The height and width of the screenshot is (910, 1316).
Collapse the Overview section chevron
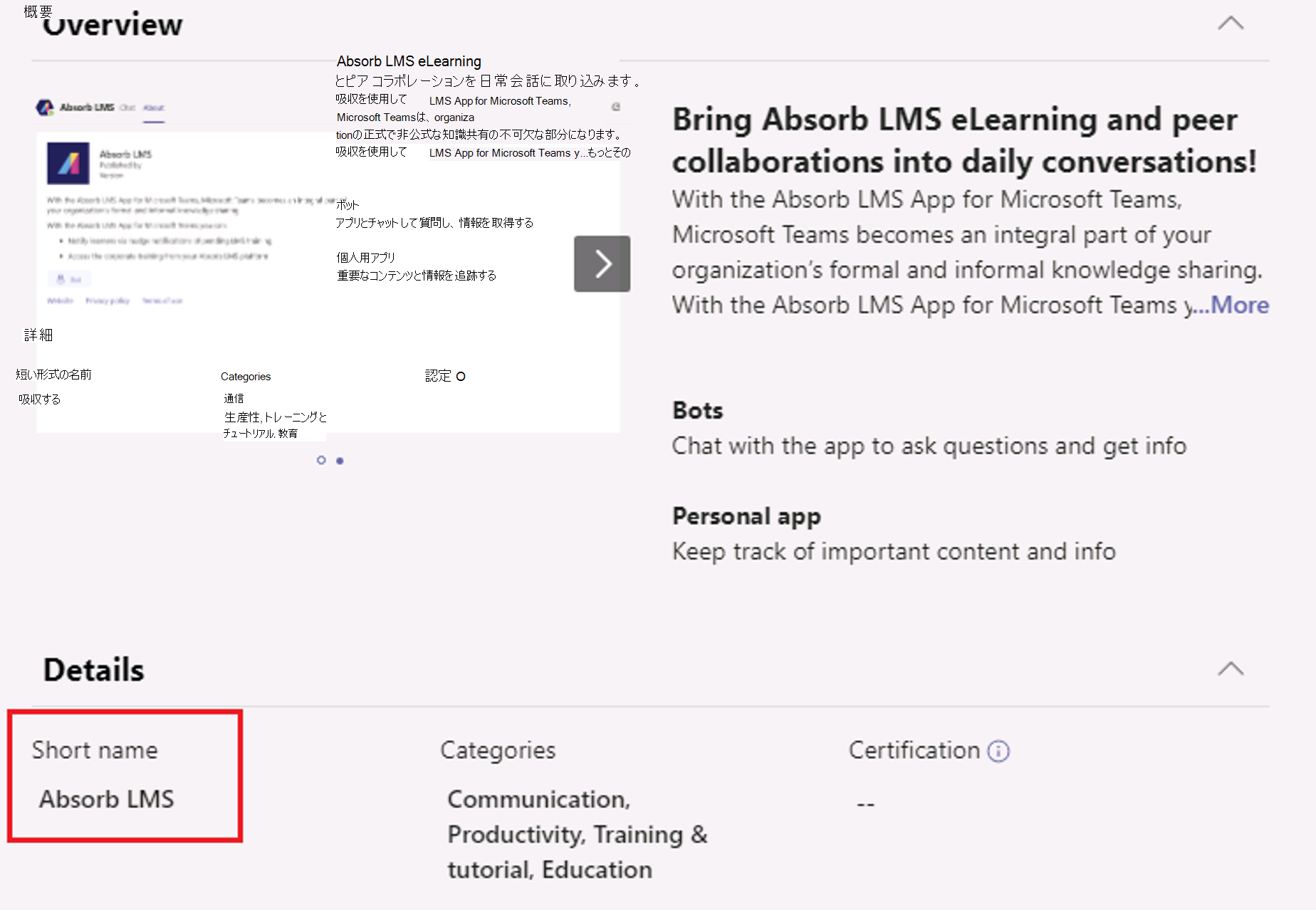pos(1230,23)
